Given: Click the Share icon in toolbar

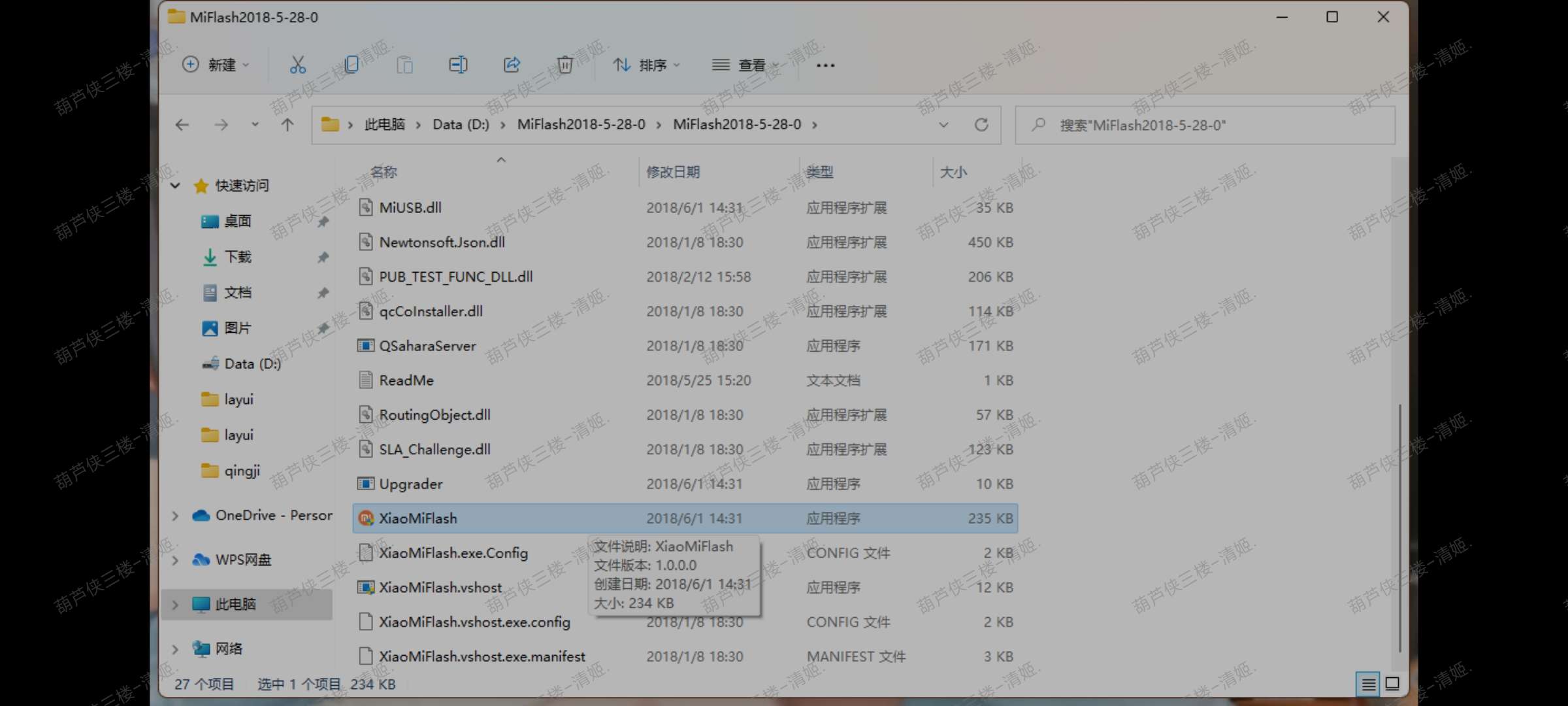Looking at the screenshot, I should [512, 65].
